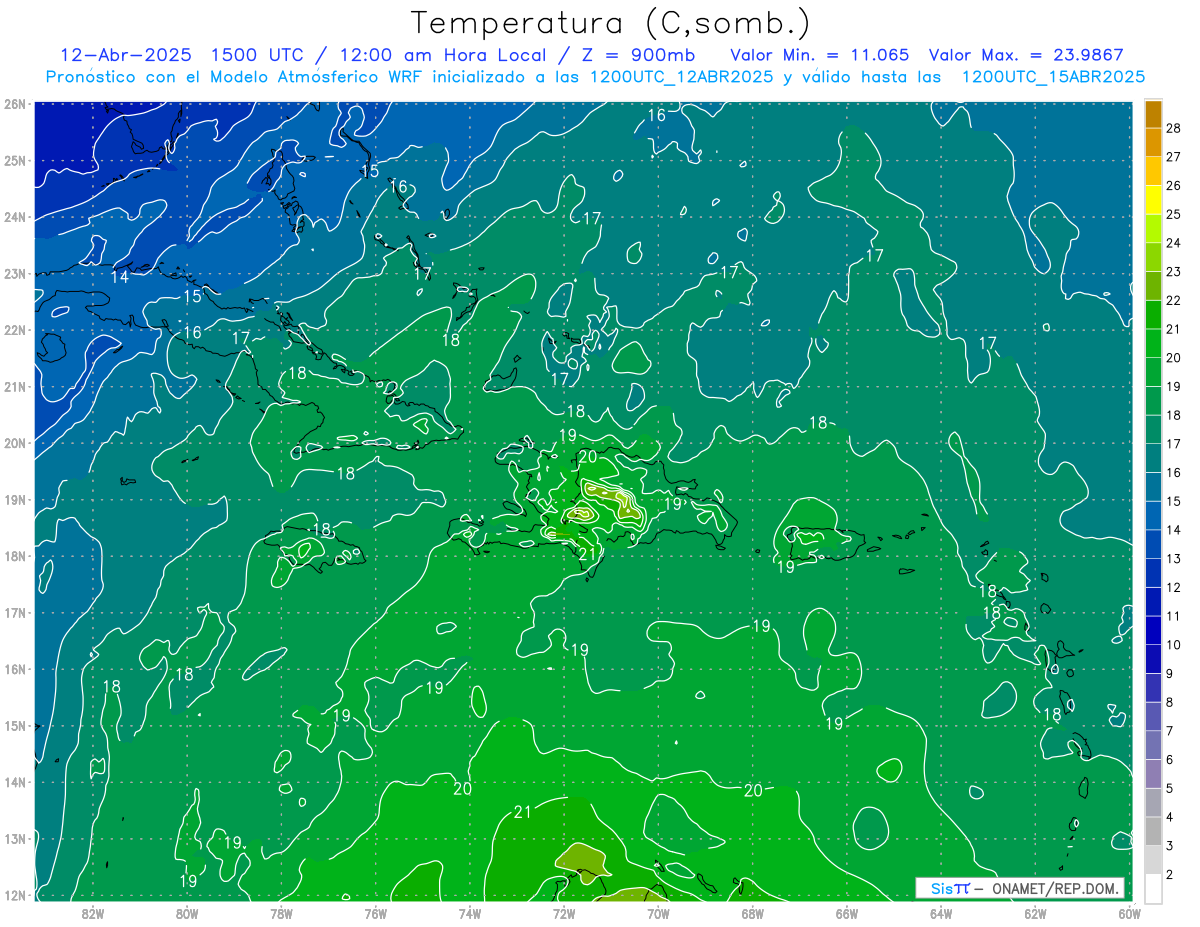The image size is (1200, 927).
Task: Click the 16N latitude axis label
Action: (14, 669)
